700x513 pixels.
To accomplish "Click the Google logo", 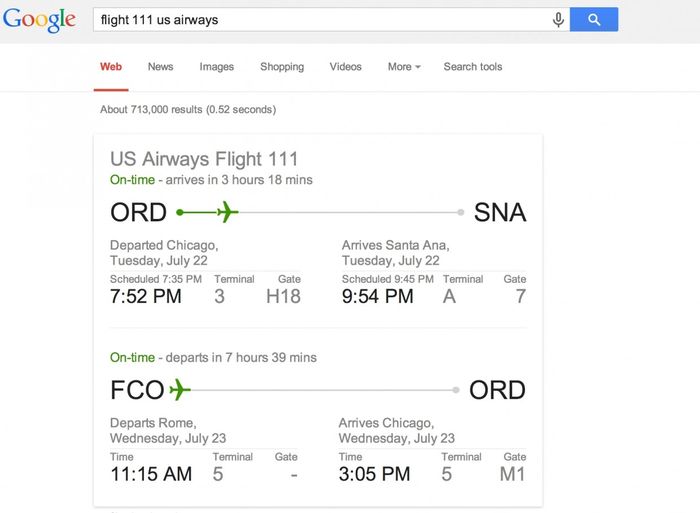I will point(40,20).
